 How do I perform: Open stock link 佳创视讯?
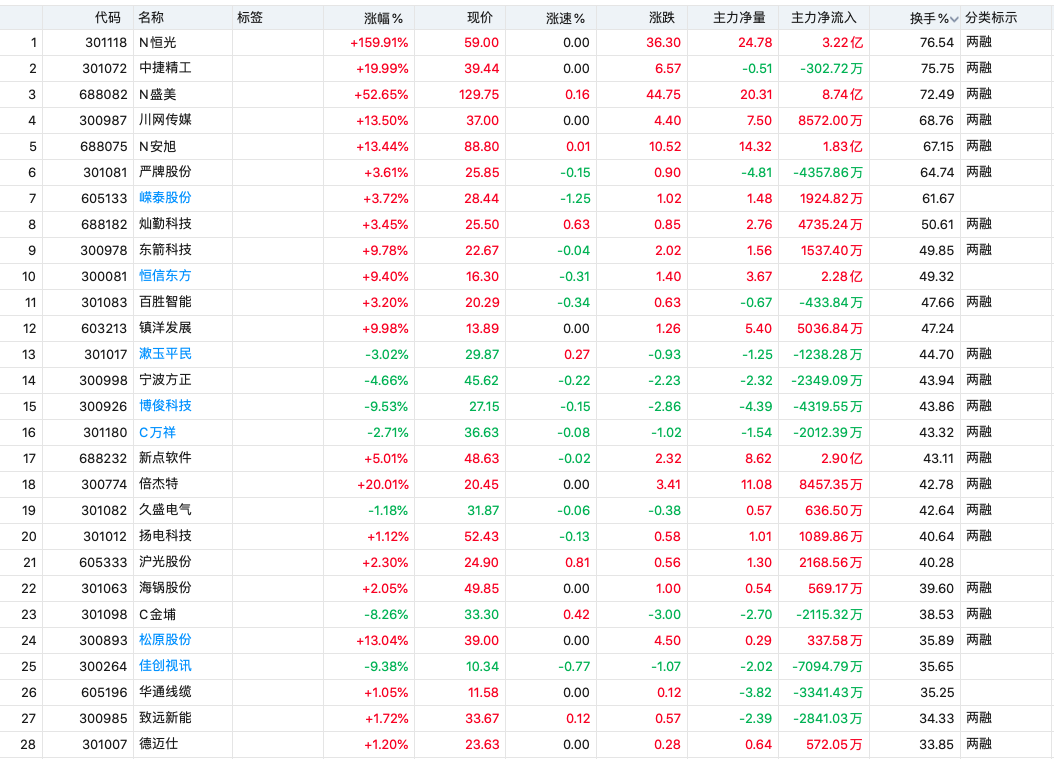pyautogui.click(x=165, y=666)
